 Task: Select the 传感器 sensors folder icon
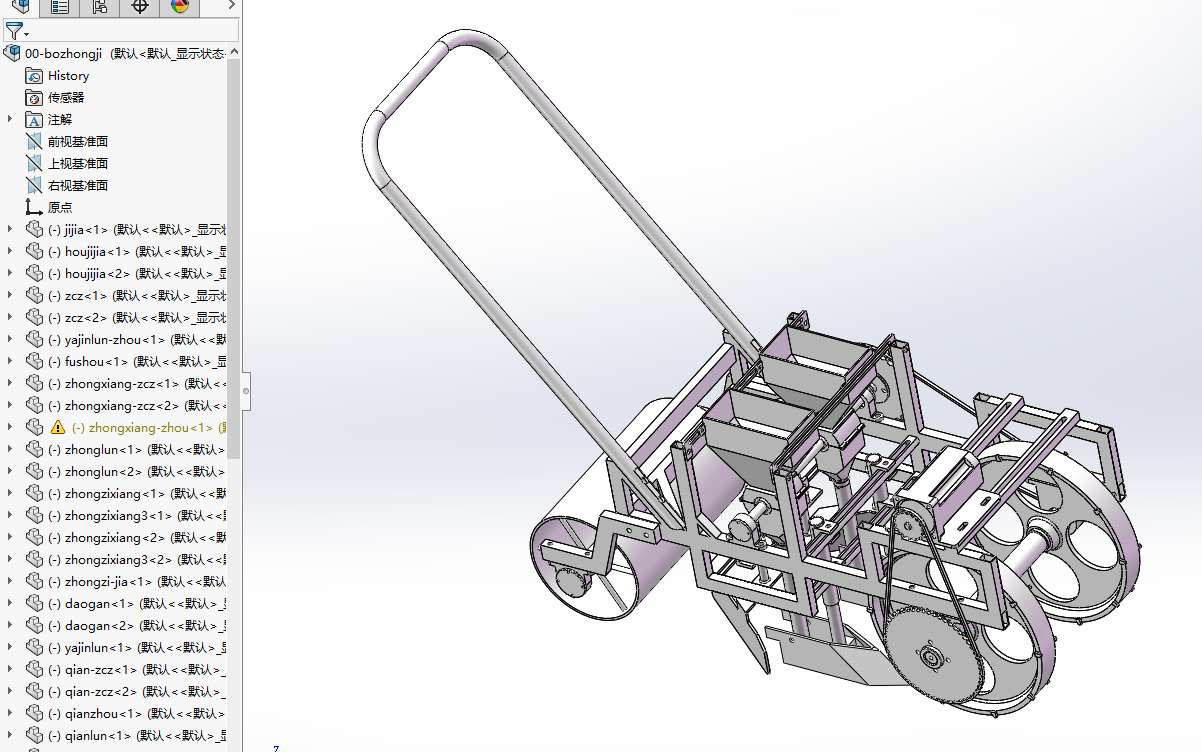(34, 98)
